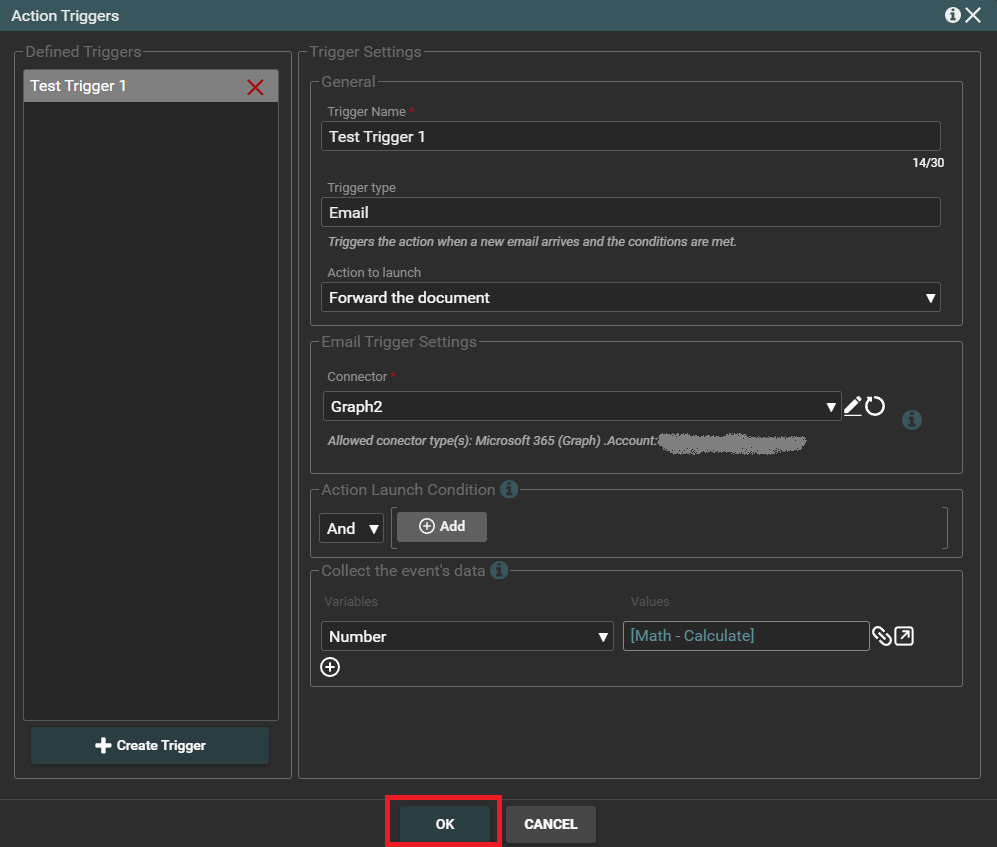Open the Connector Graph2 dropdown
The width and height of the screenshot is (997, 847).
click(582, 407)
